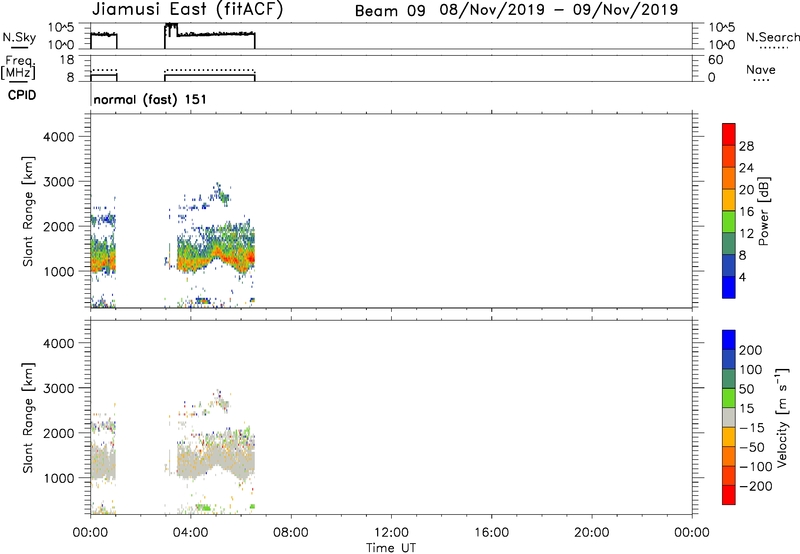Viewport: 800px width, 554px height.
Task: Click the 'CPID' row label
Action: pyautogui.click(x=22, y=95)
